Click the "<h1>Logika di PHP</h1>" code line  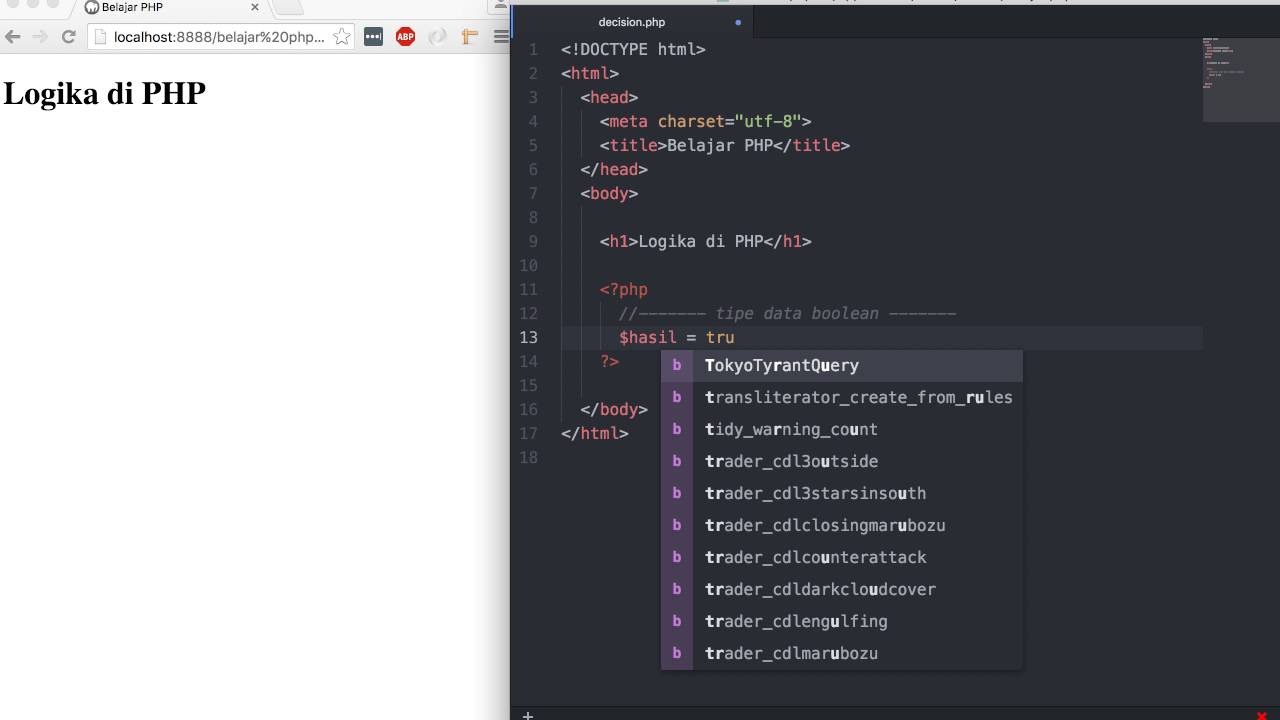pyautogui.click(x=705, y=241)
